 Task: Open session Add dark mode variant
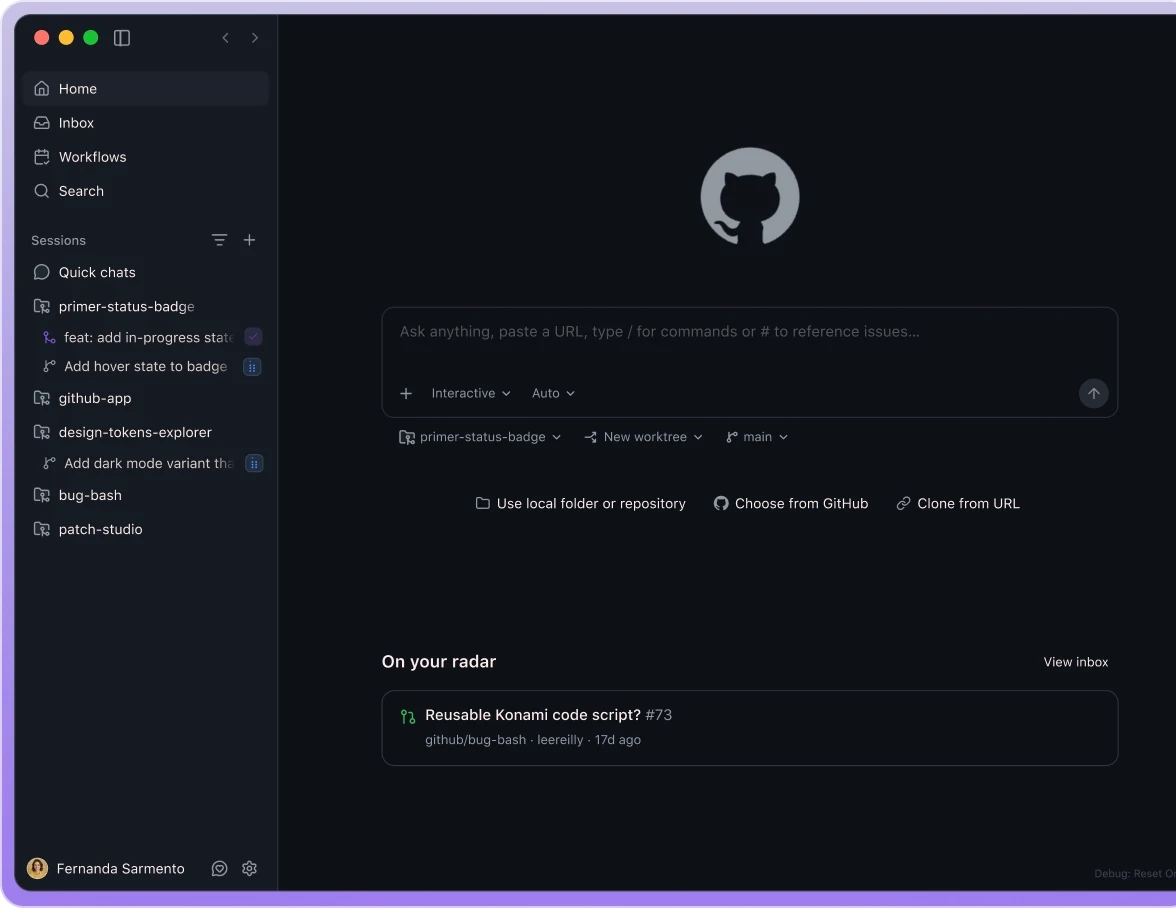tap(139, 463)
